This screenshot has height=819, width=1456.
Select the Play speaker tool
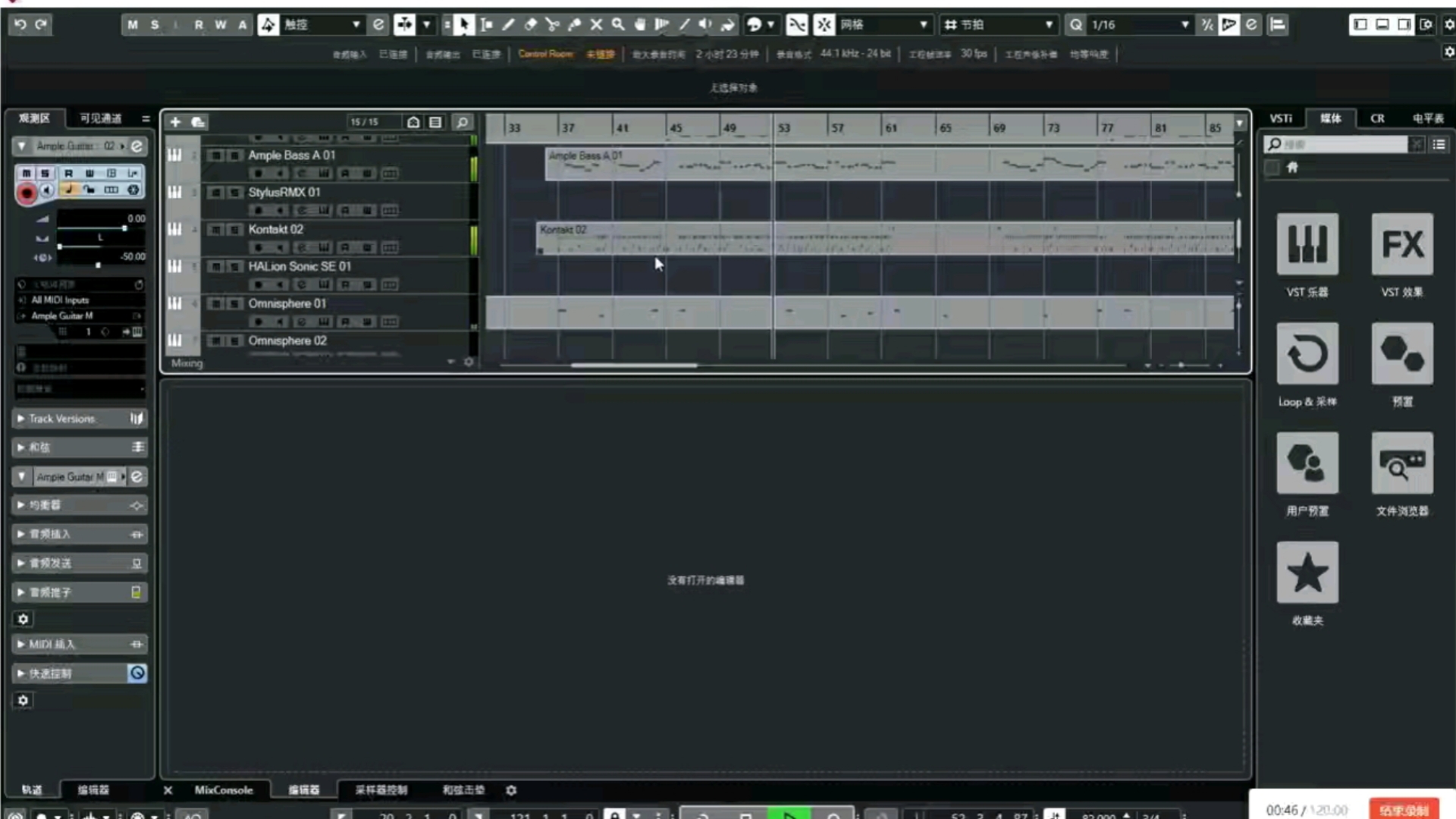pyautogui.click(x=705, y=25)
